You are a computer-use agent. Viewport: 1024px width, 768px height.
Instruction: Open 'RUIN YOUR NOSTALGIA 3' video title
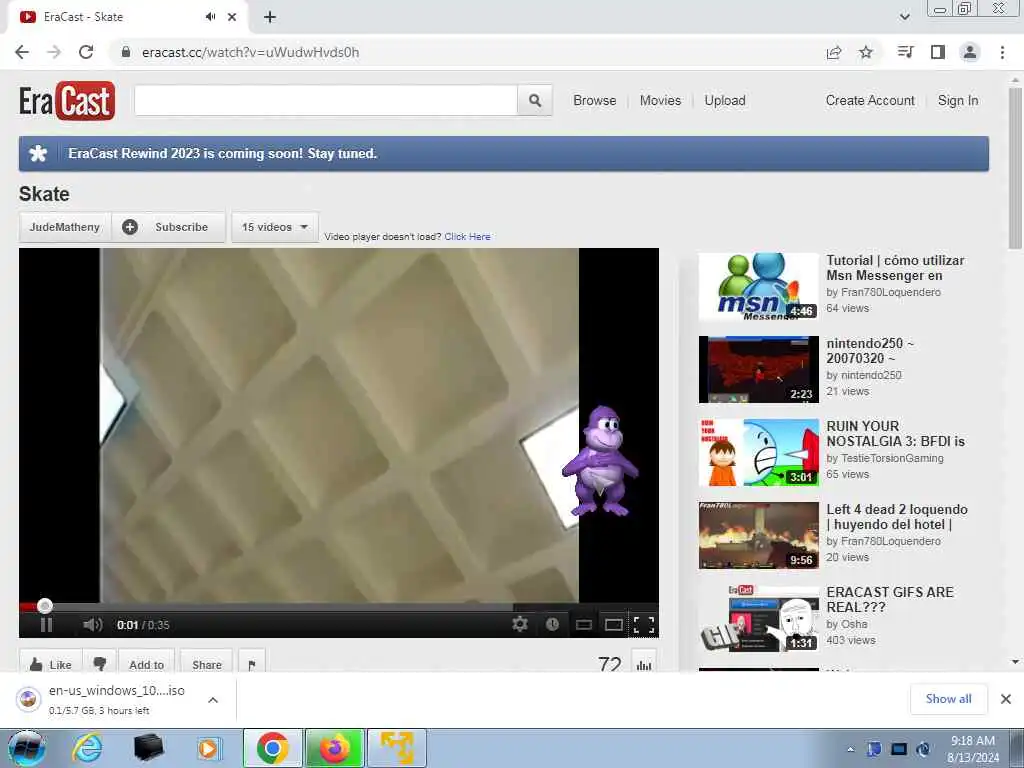tap(895, 434)
